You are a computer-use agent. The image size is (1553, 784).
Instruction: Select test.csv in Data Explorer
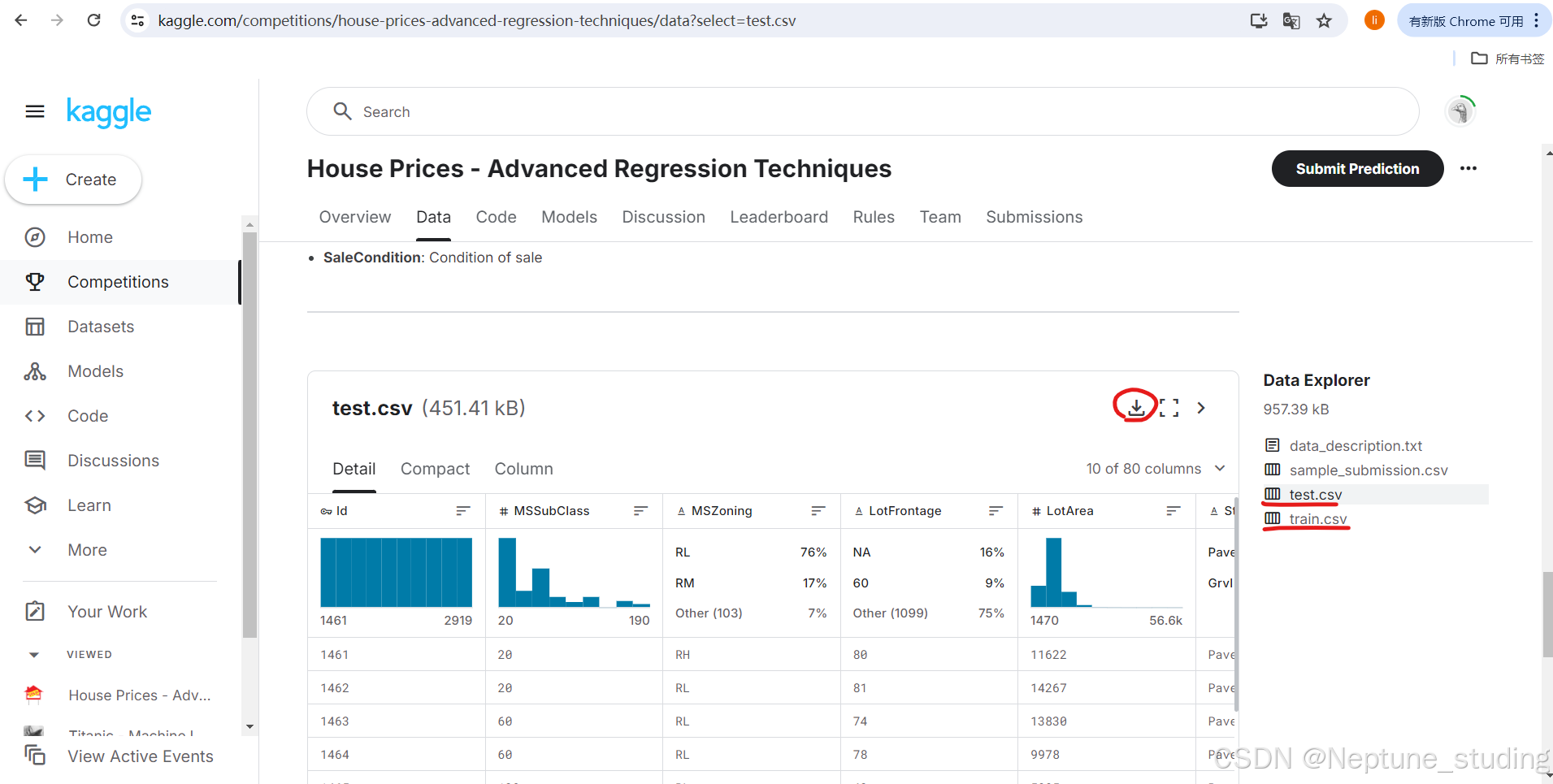(x=1315, y=495)
